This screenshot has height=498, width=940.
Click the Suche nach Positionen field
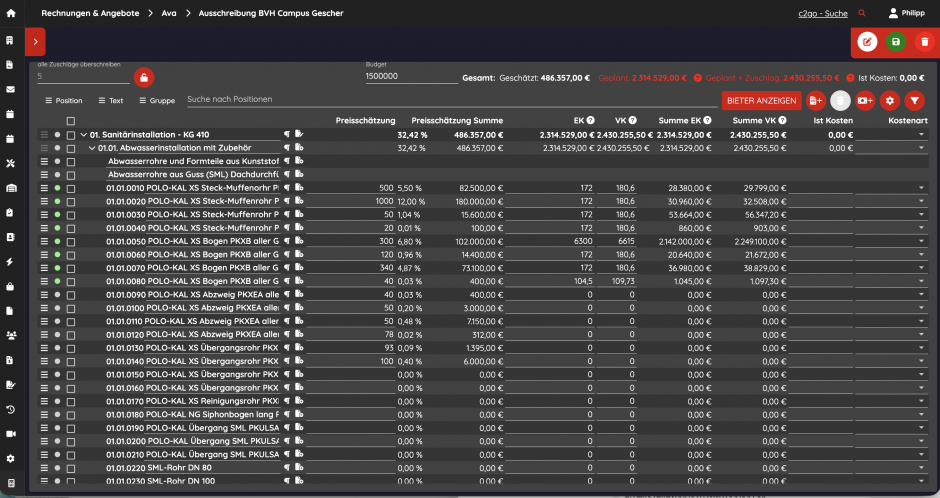[451, 100]
